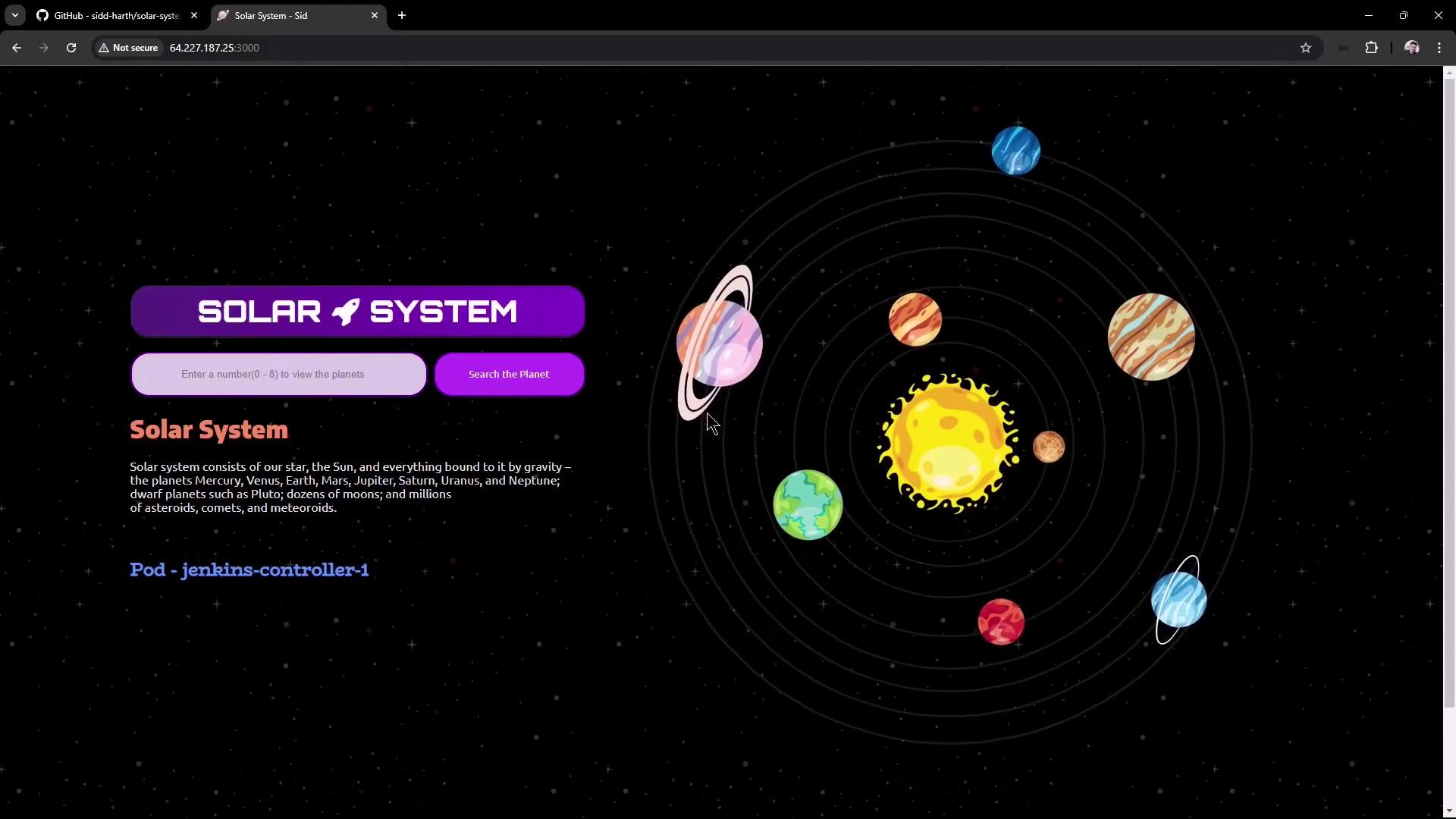Open the tab search dropdown arrow

point(14,15)
